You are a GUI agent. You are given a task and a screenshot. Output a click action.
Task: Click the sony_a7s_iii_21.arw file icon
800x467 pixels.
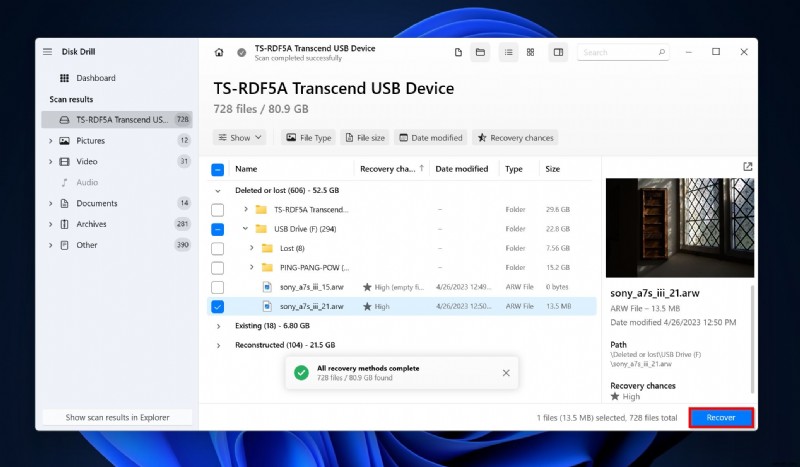[x=267, y=306]
